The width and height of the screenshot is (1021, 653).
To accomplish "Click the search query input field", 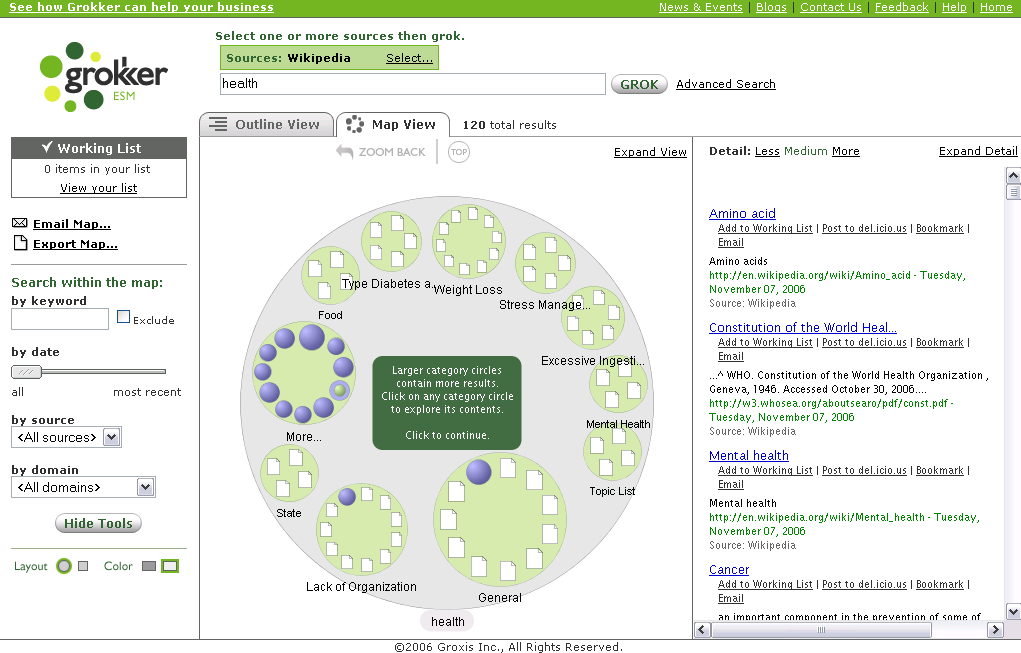I will click(x=413, y=83).
